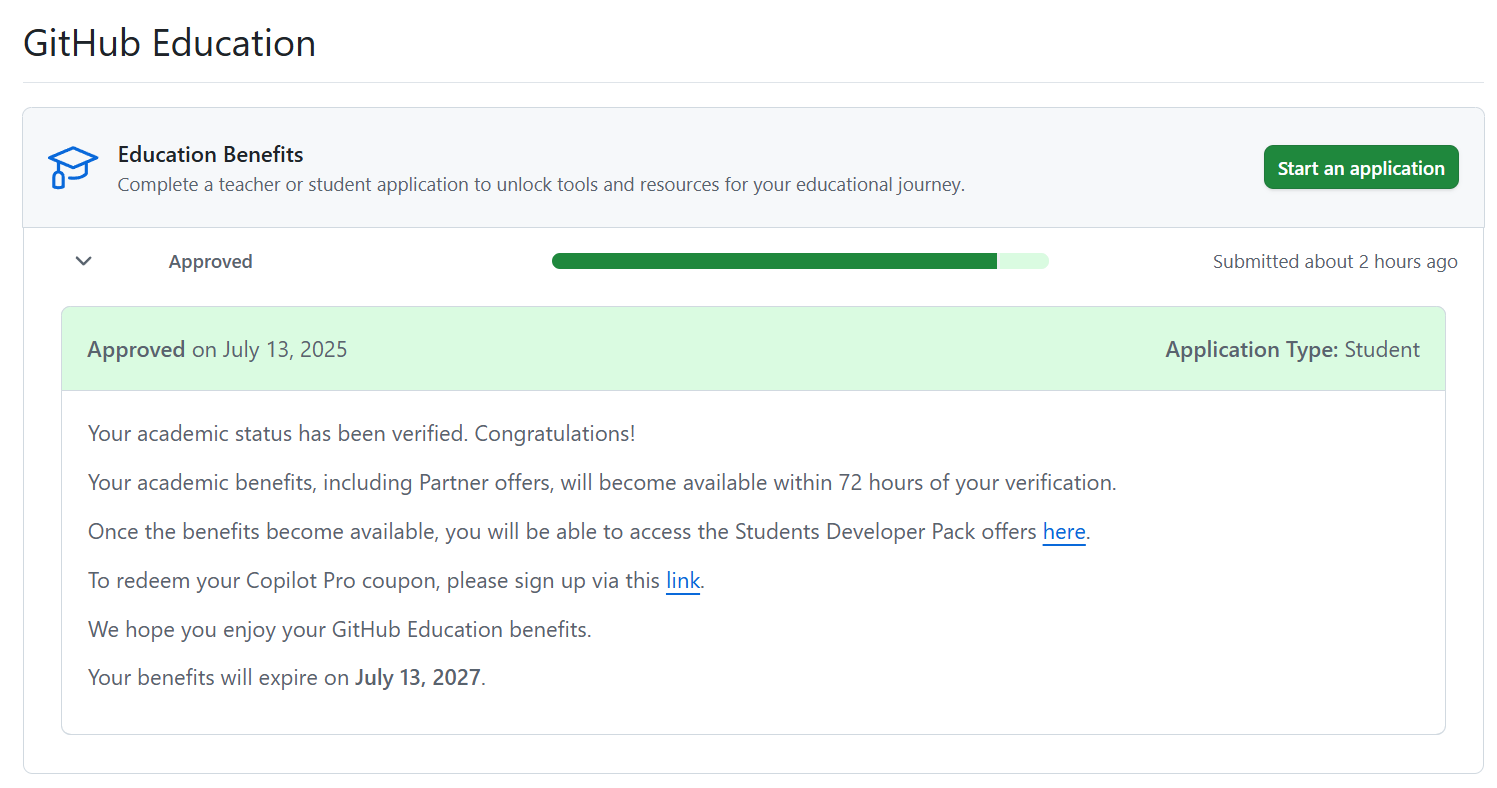
Task: Click the Education Benefits title text
Action: pos(211,155)
